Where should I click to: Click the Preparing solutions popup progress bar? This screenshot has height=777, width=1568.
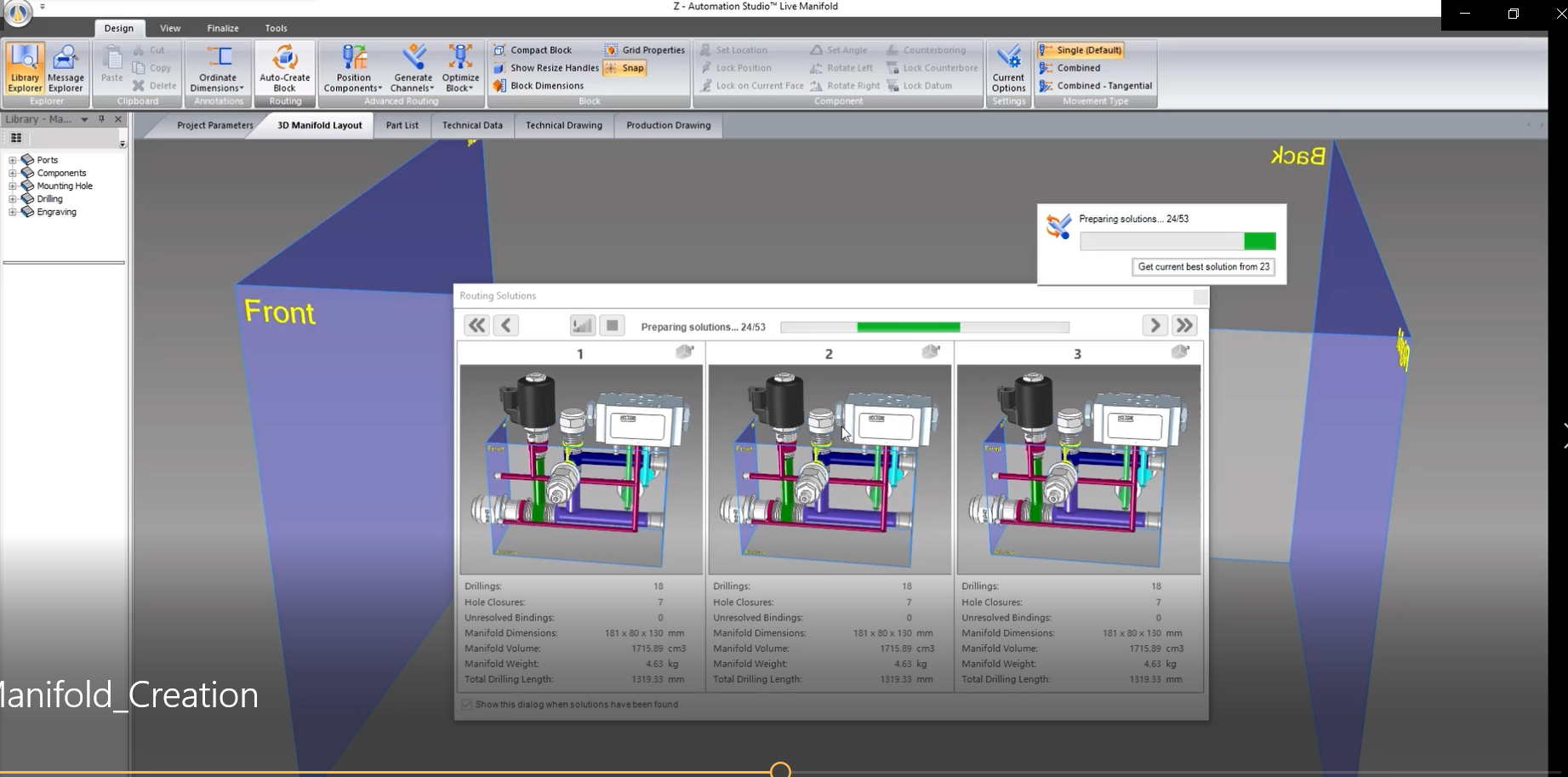click(x=1177, y=242)
